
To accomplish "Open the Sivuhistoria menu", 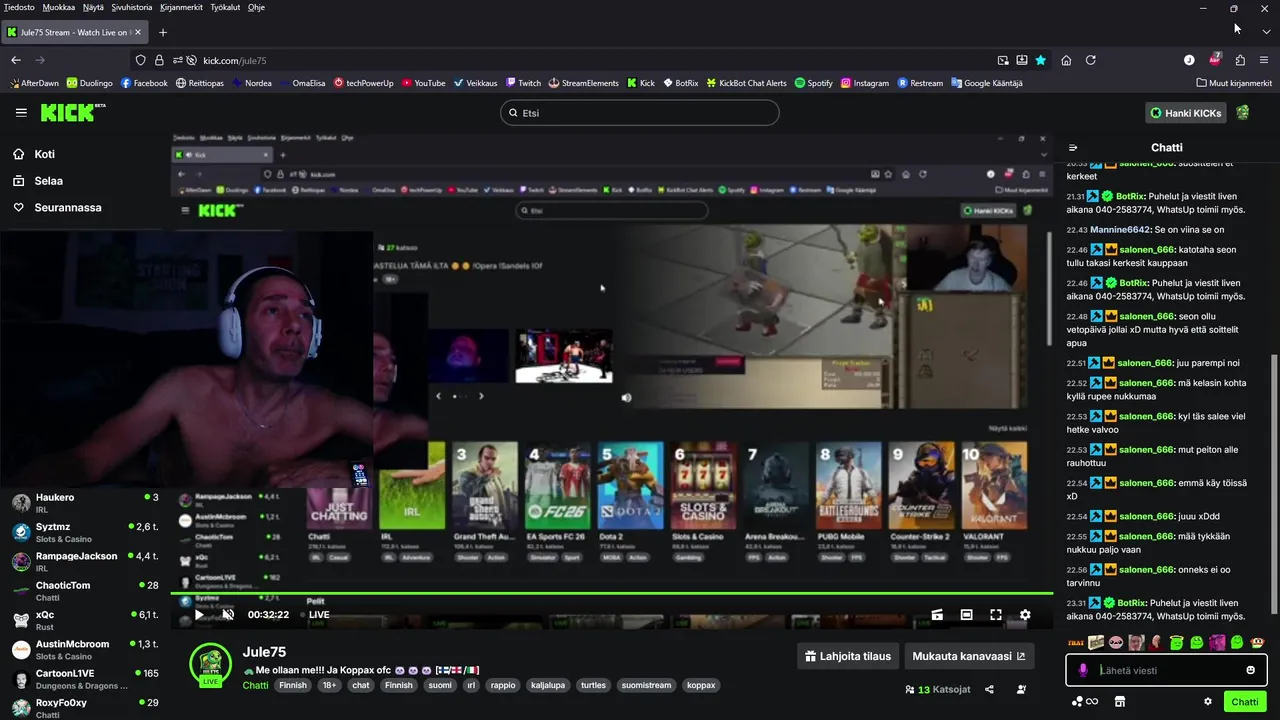I will coord(132,7).
